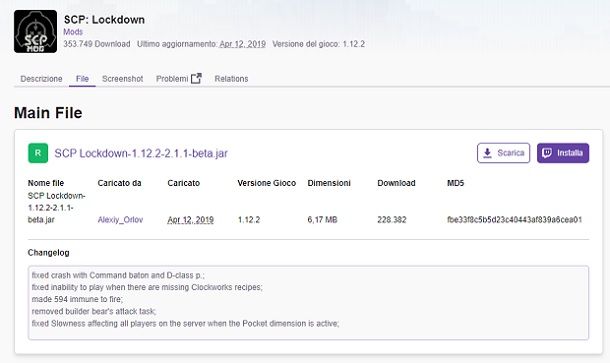Click the download arrow icon in Scarica
Image resolution: width=610 pixels, height=363 pixels.
coord(487,153)
